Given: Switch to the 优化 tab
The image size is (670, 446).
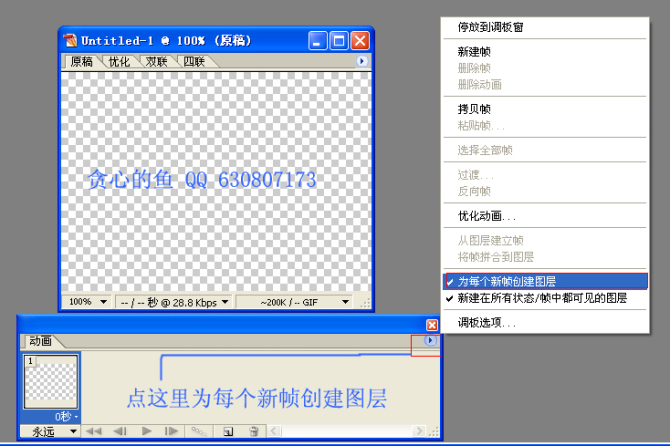Looking at the screenshot, I should [119, 62].
